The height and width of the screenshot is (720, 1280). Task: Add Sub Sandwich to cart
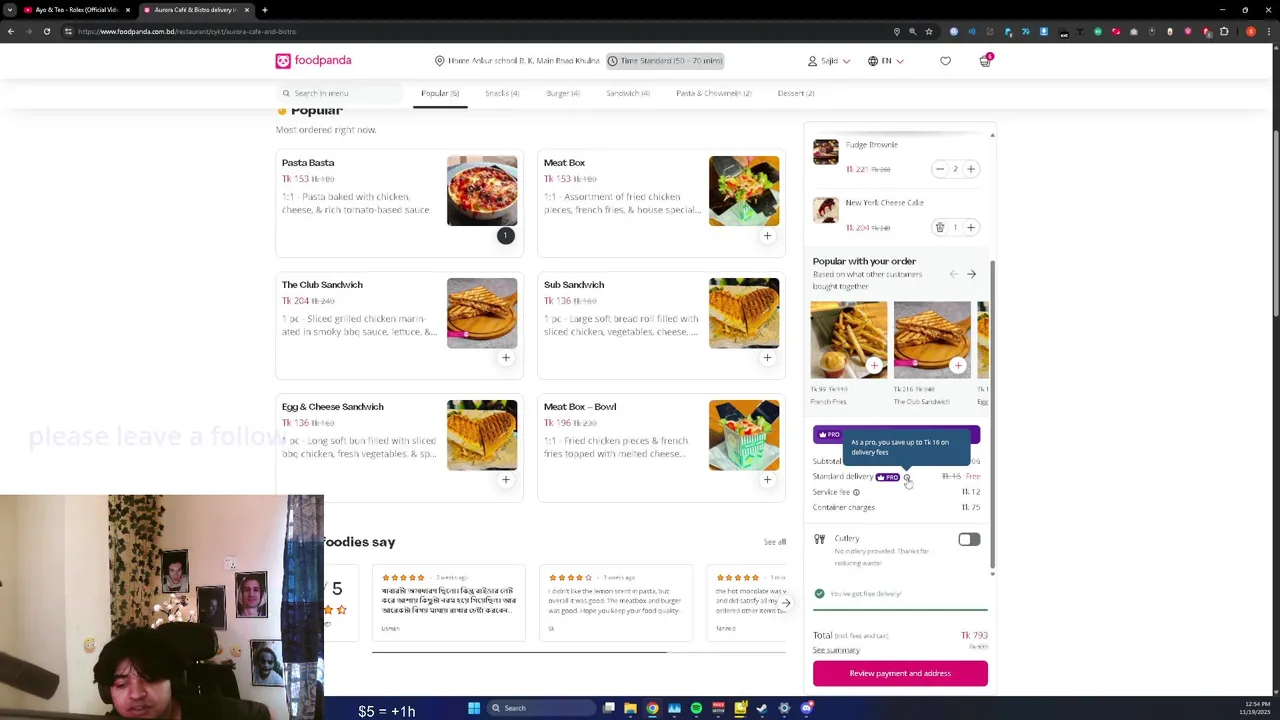point(767,358)
